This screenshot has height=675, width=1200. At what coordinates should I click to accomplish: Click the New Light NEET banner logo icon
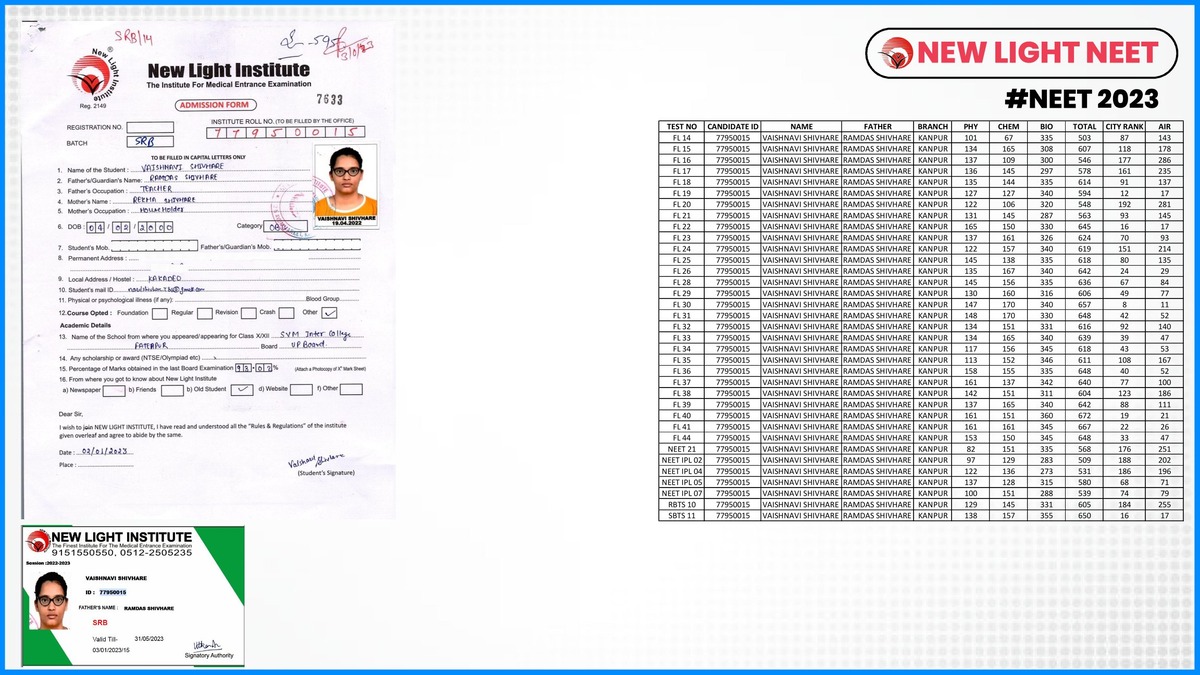pos(895,53)
